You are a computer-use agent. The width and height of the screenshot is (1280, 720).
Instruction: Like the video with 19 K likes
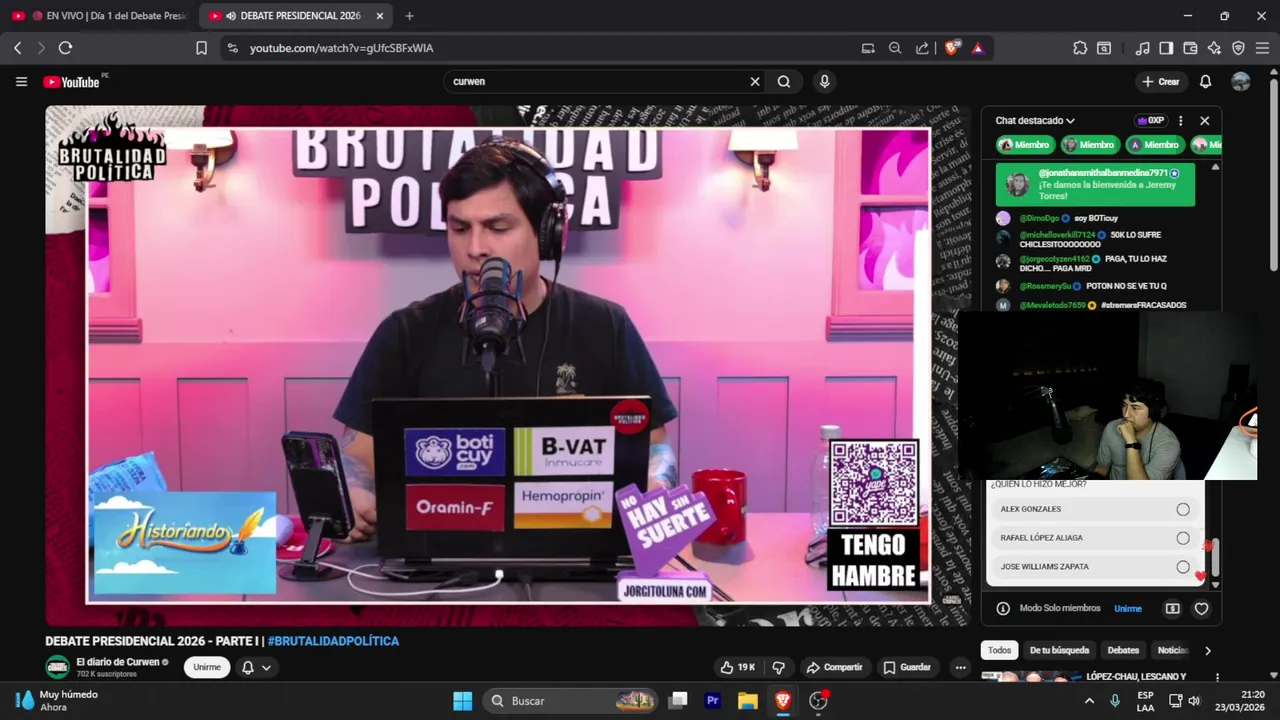[x=738, y=667]
